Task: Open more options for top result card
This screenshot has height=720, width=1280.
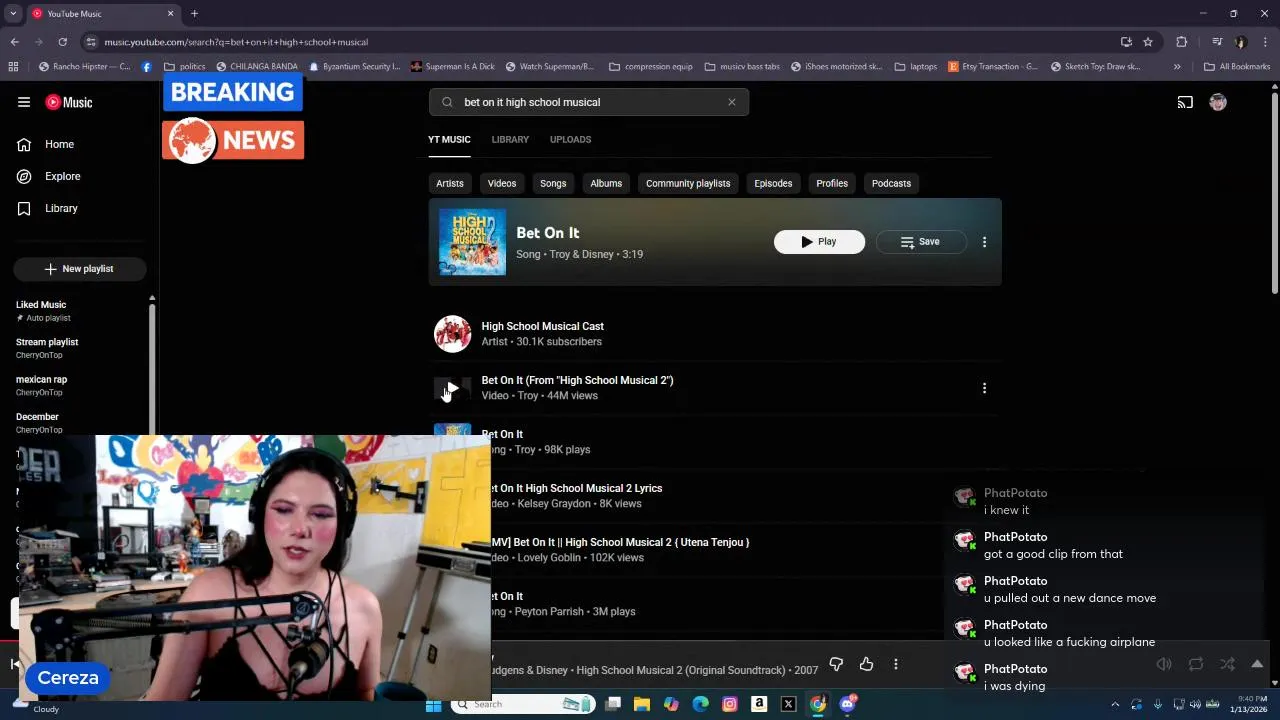Action: tap(984, 242)
